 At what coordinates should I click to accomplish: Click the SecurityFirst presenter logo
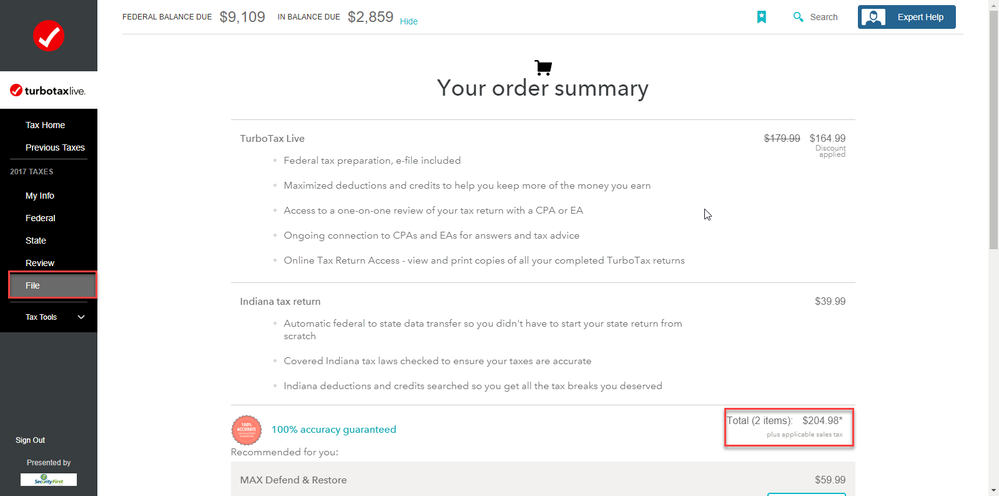click(x=48, y=480)
